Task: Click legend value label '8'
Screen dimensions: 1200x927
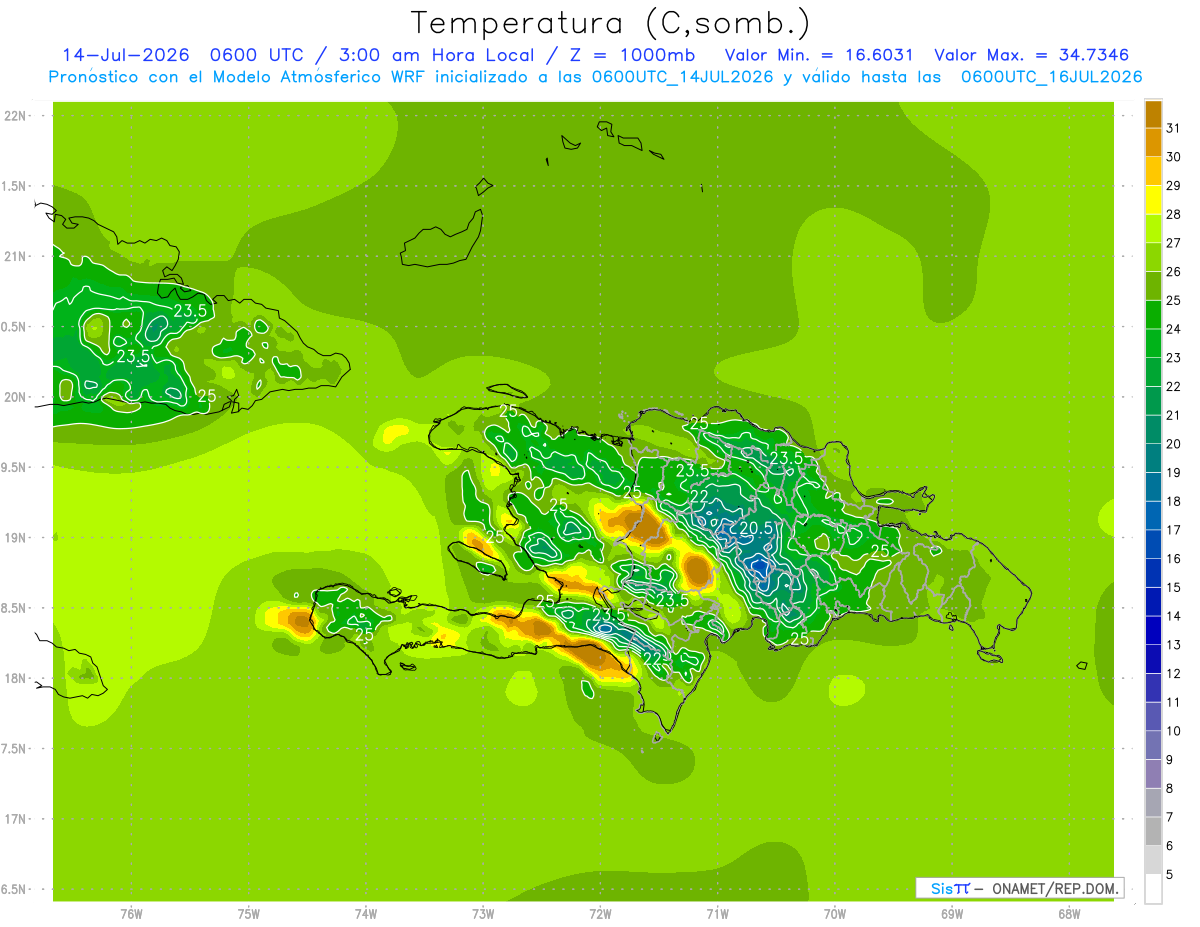Action: tap(1170, 789)
